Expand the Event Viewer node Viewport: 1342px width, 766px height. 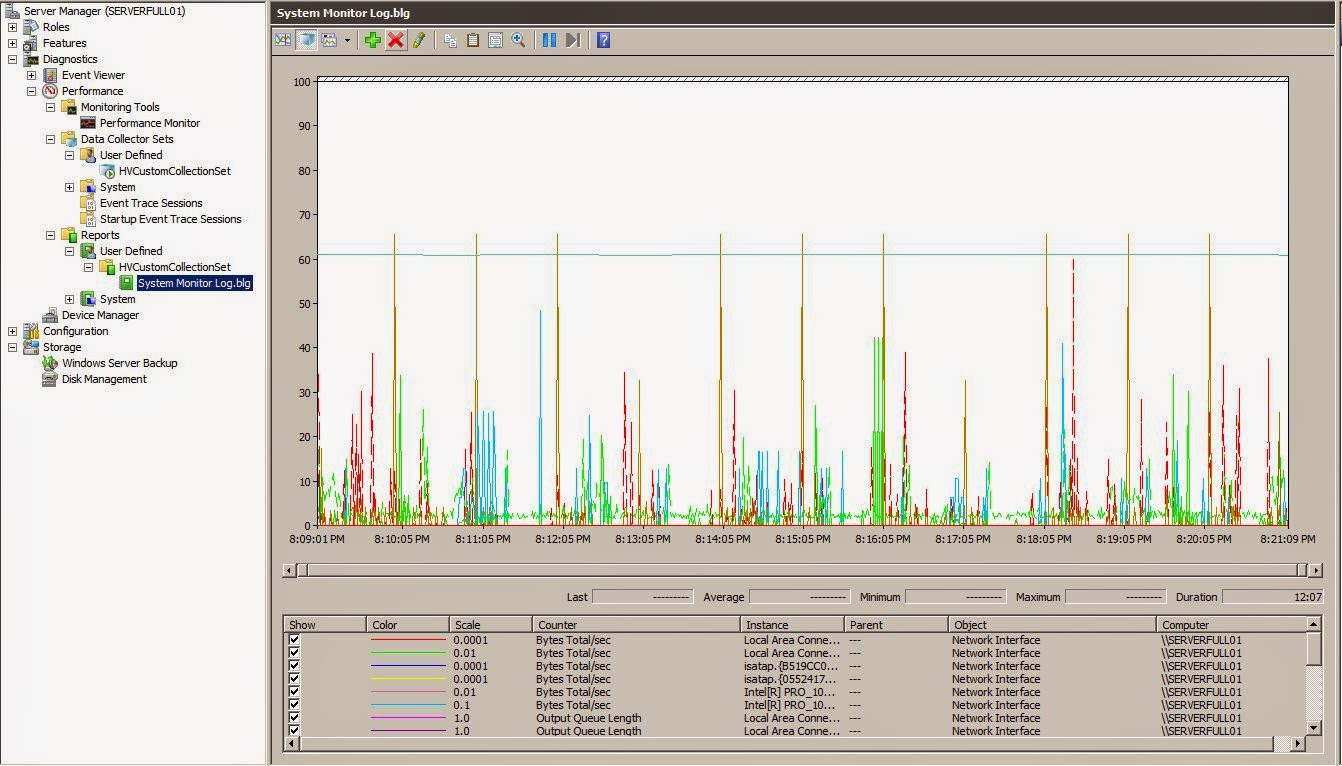coord(31,75)
